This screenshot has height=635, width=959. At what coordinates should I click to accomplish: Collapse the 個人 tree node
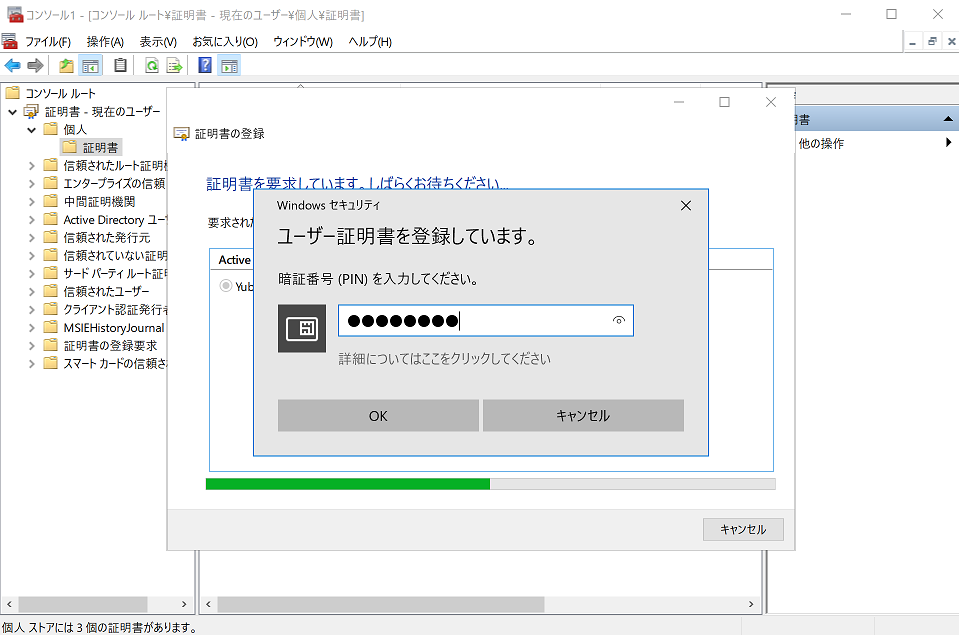[x=31, y=130]
